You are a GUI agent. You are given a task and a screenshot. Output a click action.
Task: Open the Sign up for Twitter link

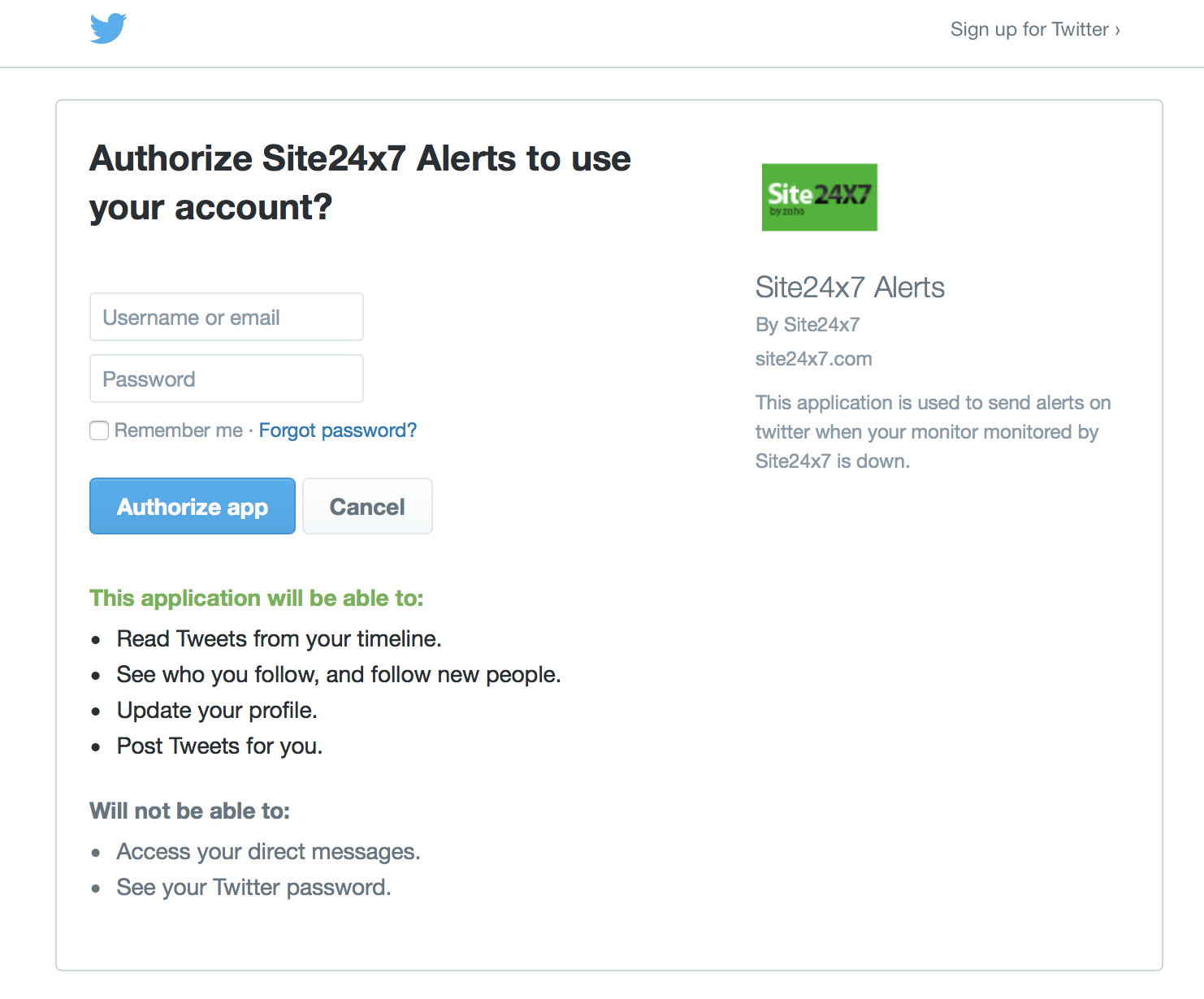pyautogui.click(x=1035, y=29)
